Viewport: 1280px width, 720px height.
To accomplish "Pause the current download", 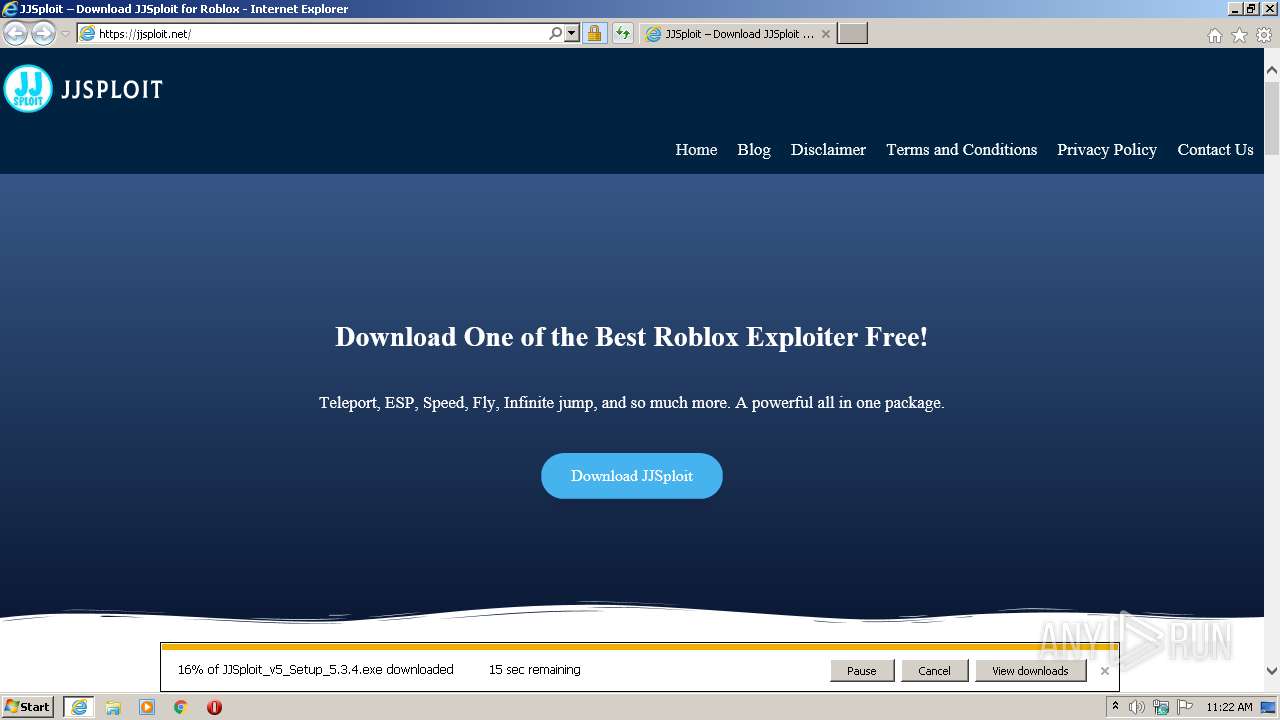I will tap(862, 671).
